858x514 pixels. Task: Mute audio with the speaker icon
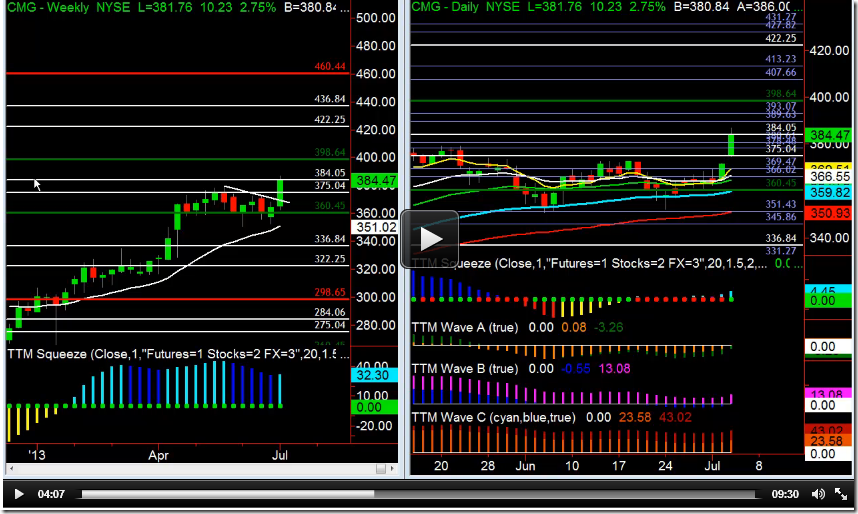pos(819,494)
